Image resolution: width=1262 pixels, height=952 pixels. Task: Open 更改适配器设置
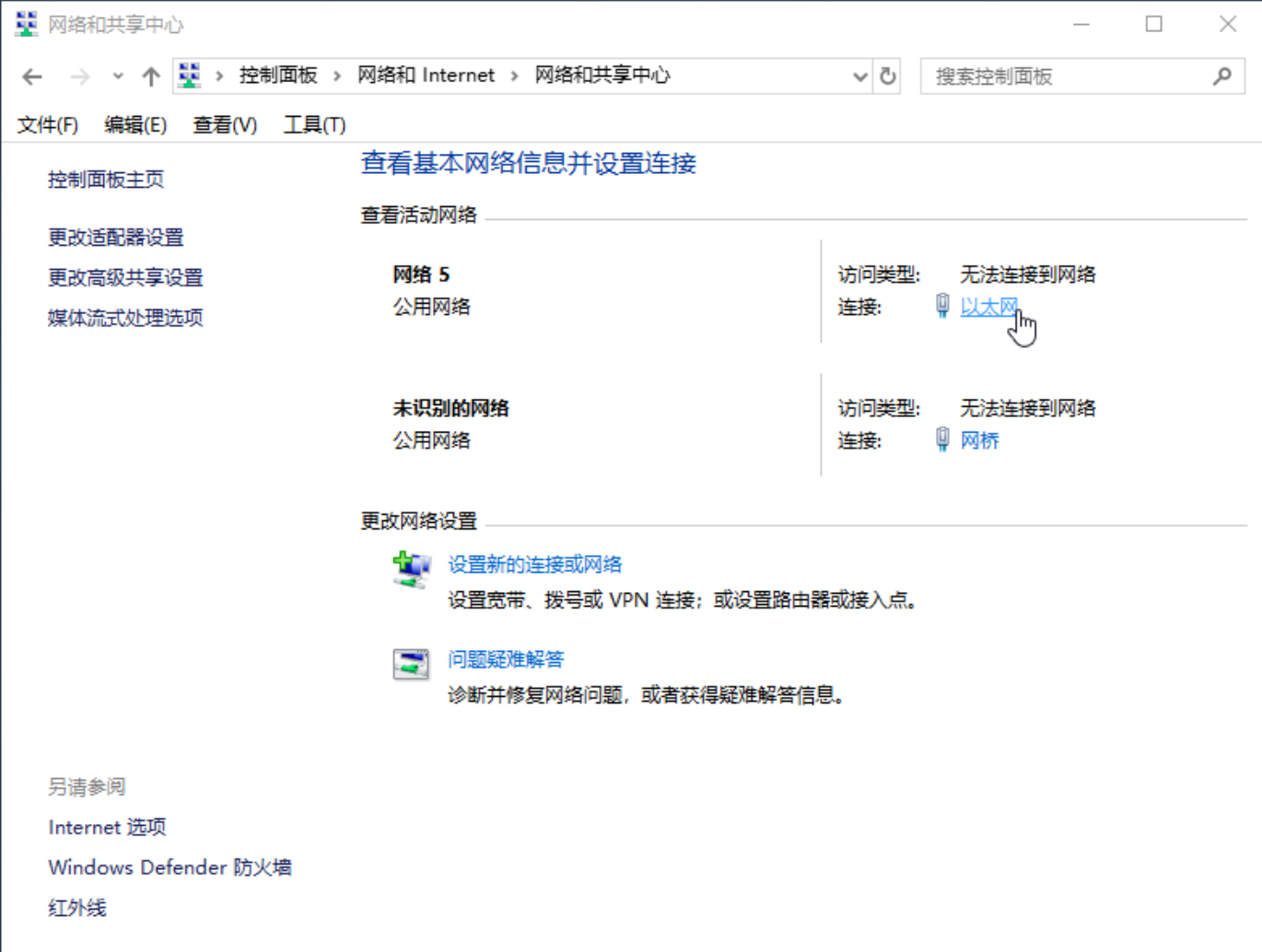tap(116, 238)
